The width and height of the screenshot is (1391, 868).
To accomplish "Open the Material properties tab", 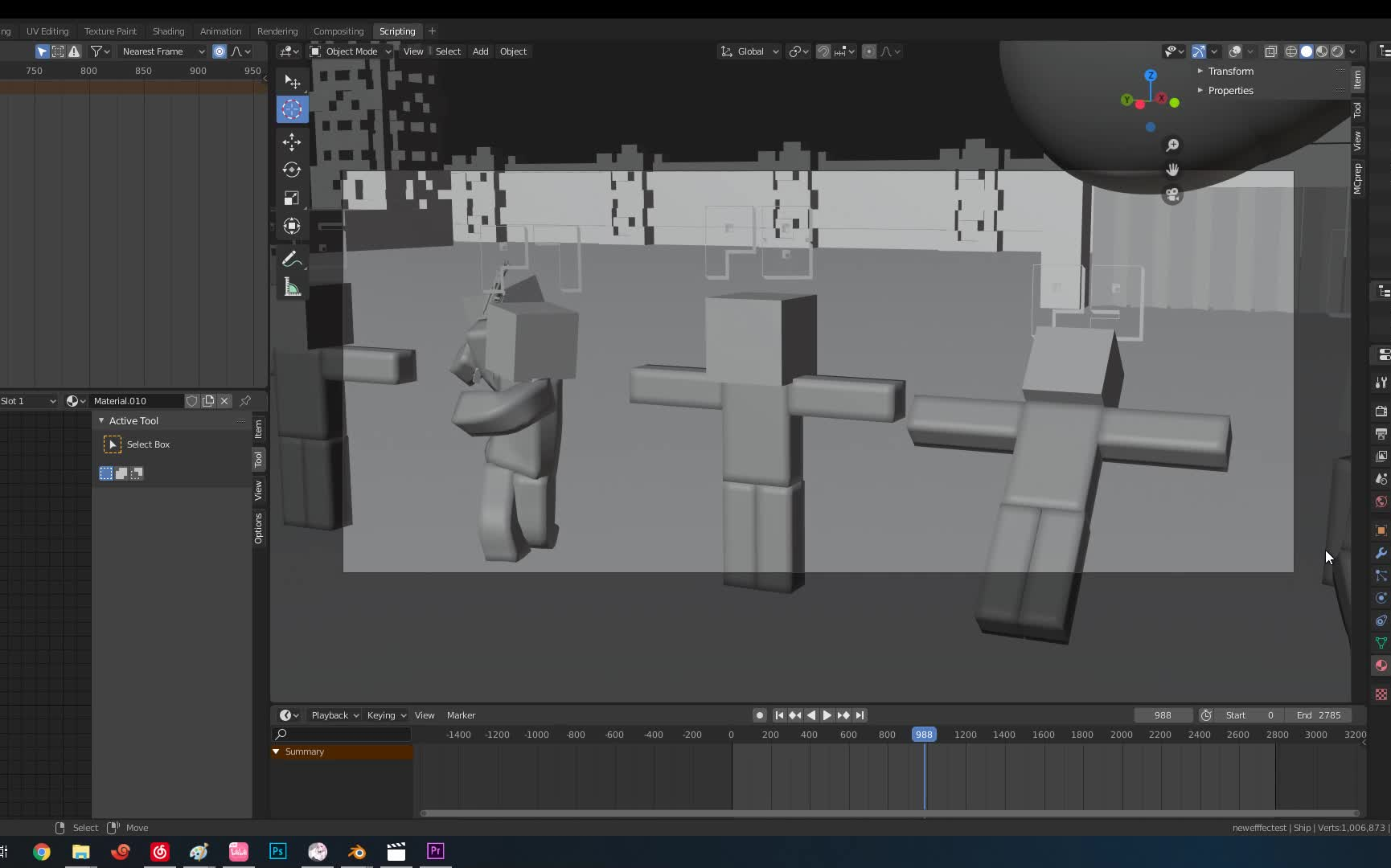I will (x=1381, y=665).
